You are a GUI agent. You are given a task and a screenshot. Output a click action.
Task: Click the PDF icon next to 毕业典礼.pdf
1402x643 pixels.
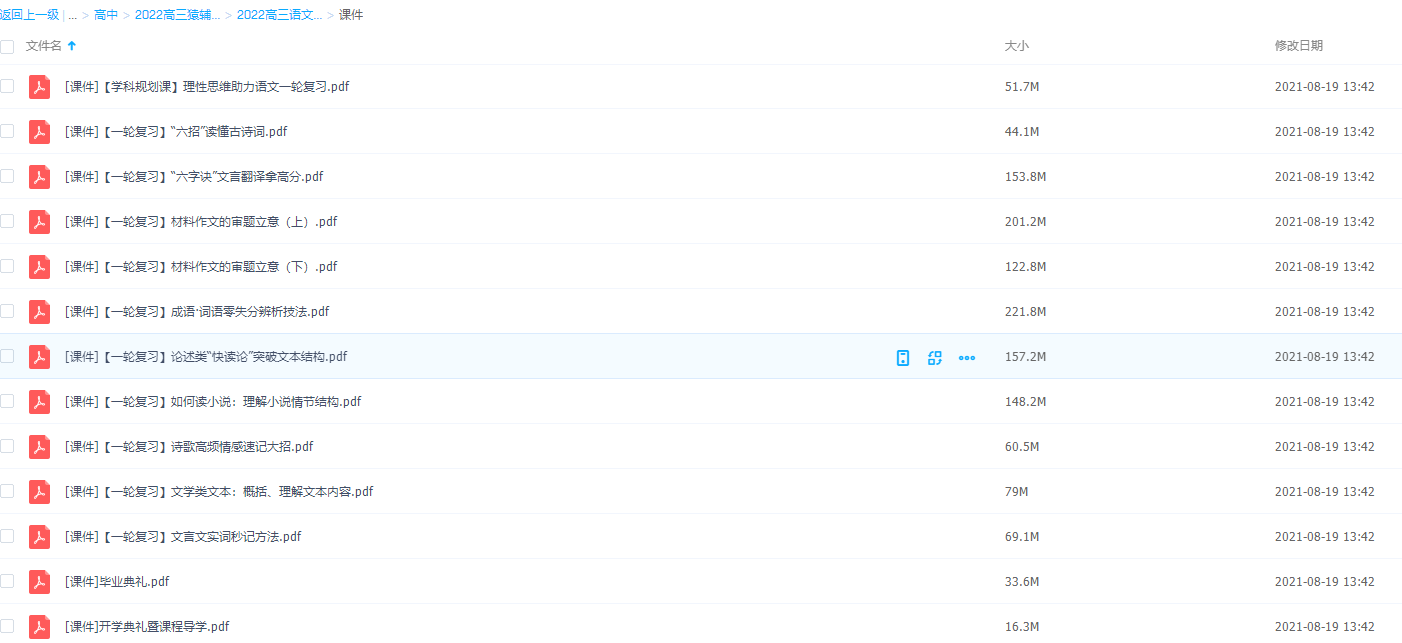click(39, 582)
